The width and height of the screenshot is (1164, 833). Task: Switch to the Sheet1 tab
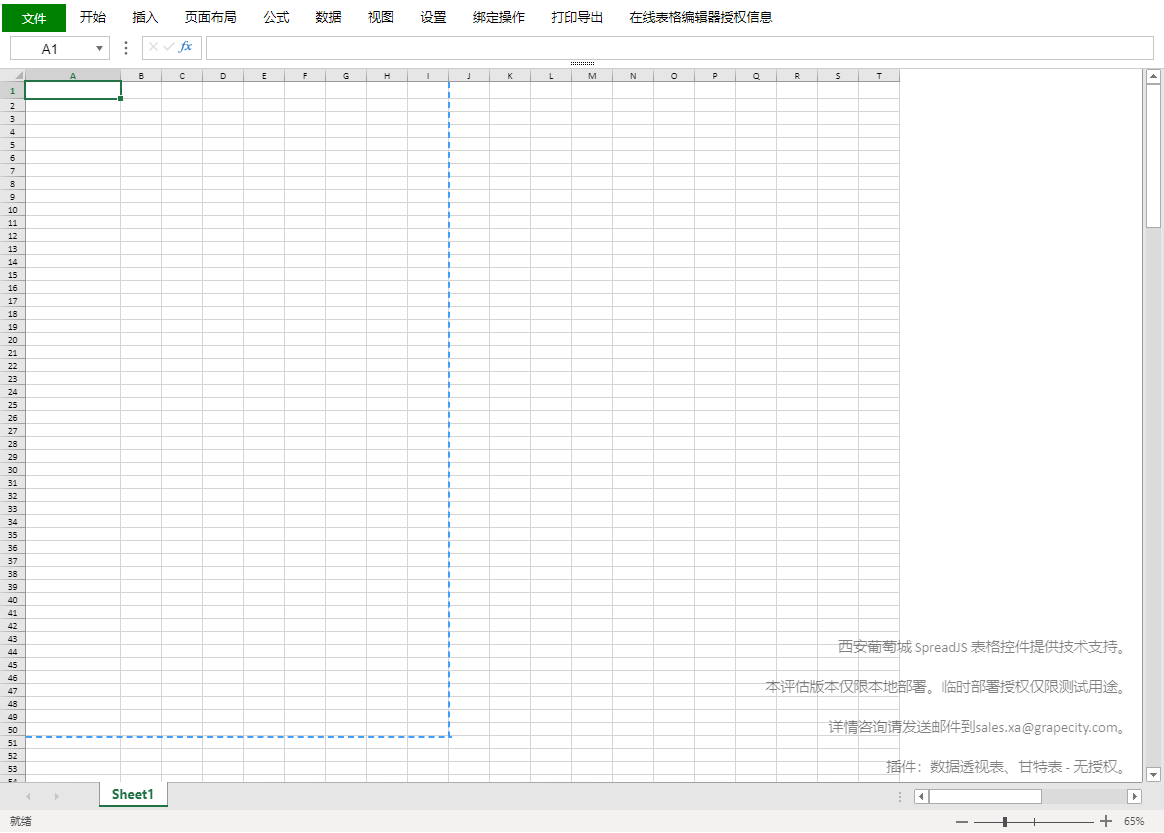coord(133,794)
